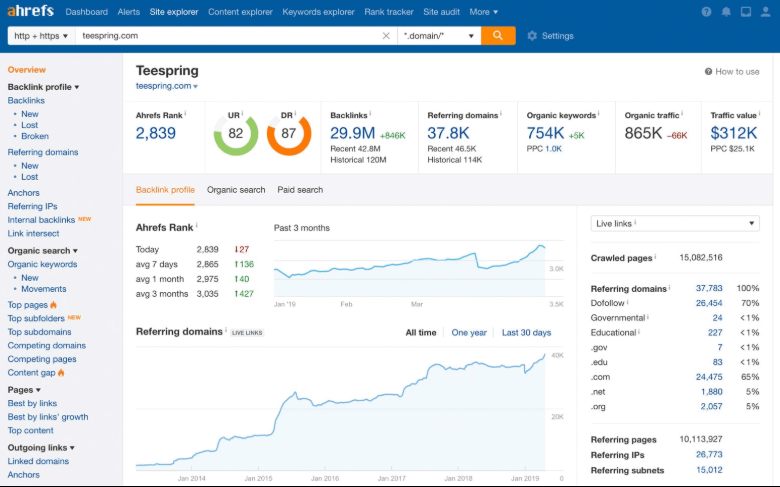
Task: Select All time referring domains range
Action: [421, 333]
